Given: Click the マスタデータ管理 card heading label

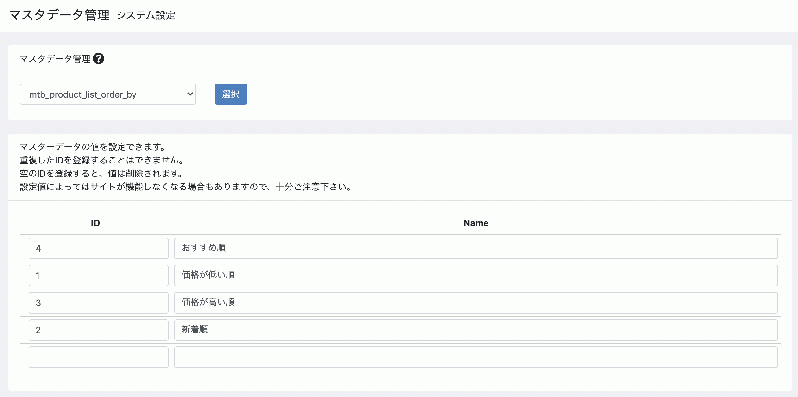Looking at the screenshot, I should 55,59.
